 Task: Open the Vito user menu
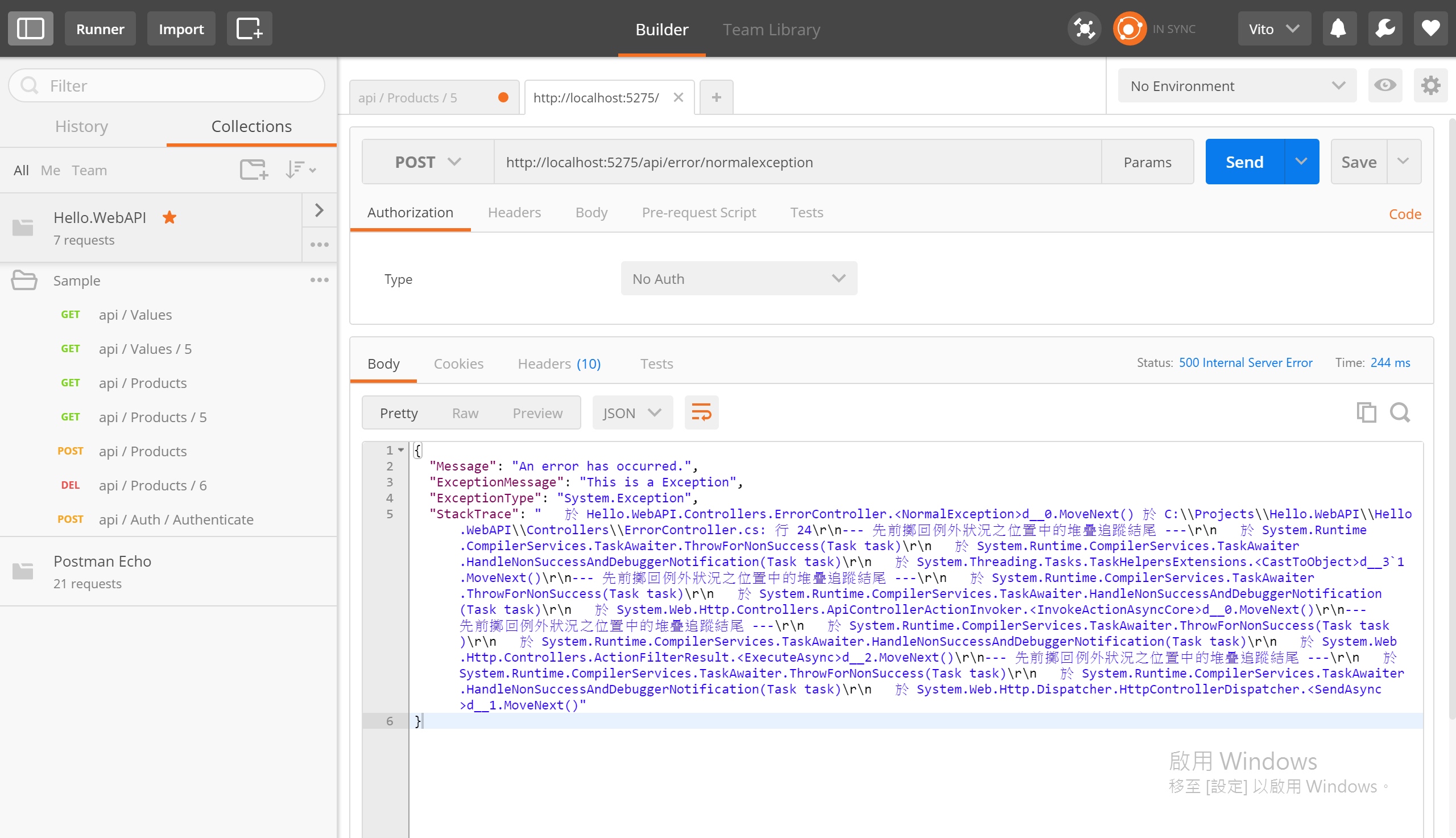coord(1274,28)
